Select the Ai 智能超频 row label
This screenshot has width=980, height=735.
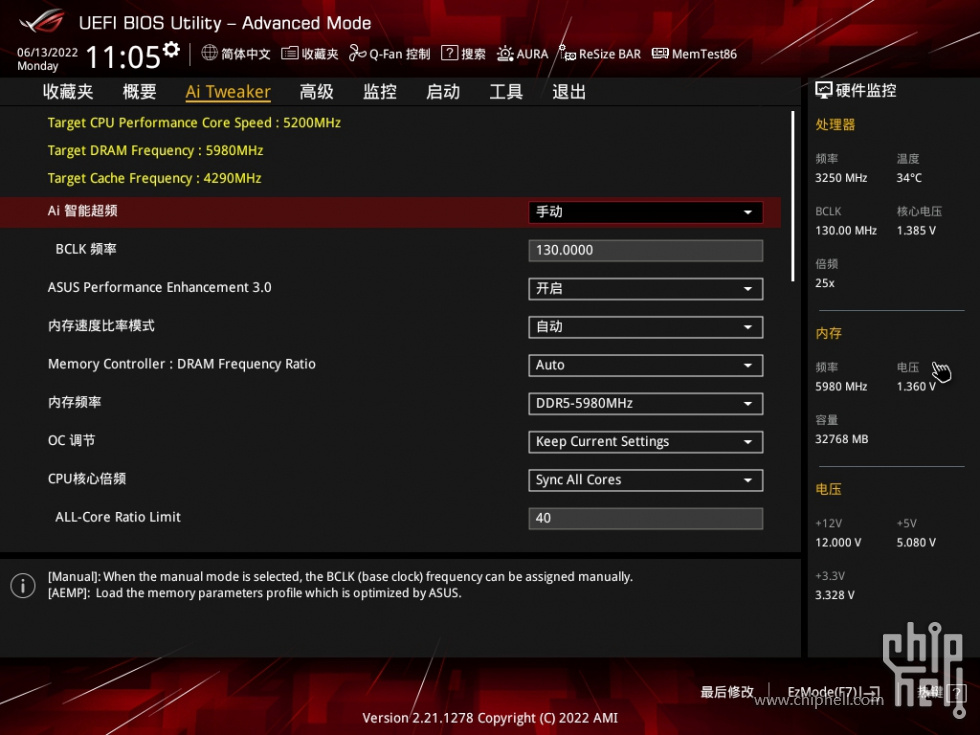(82, 211)
